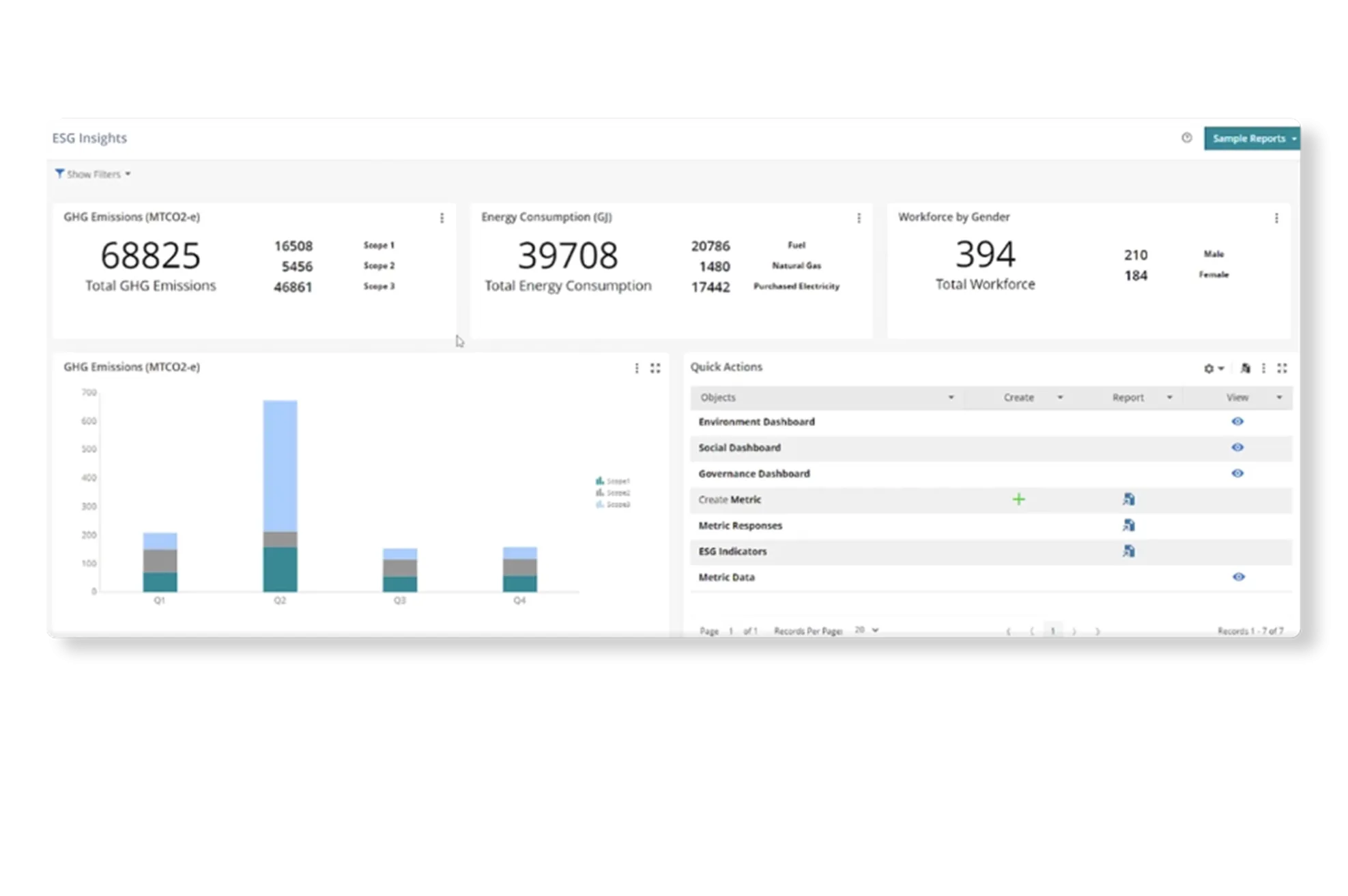This screenshot has width=1348, height=896.
Task: Toggle the Scope1 legend entry
Action: click(x=612, y=481)
